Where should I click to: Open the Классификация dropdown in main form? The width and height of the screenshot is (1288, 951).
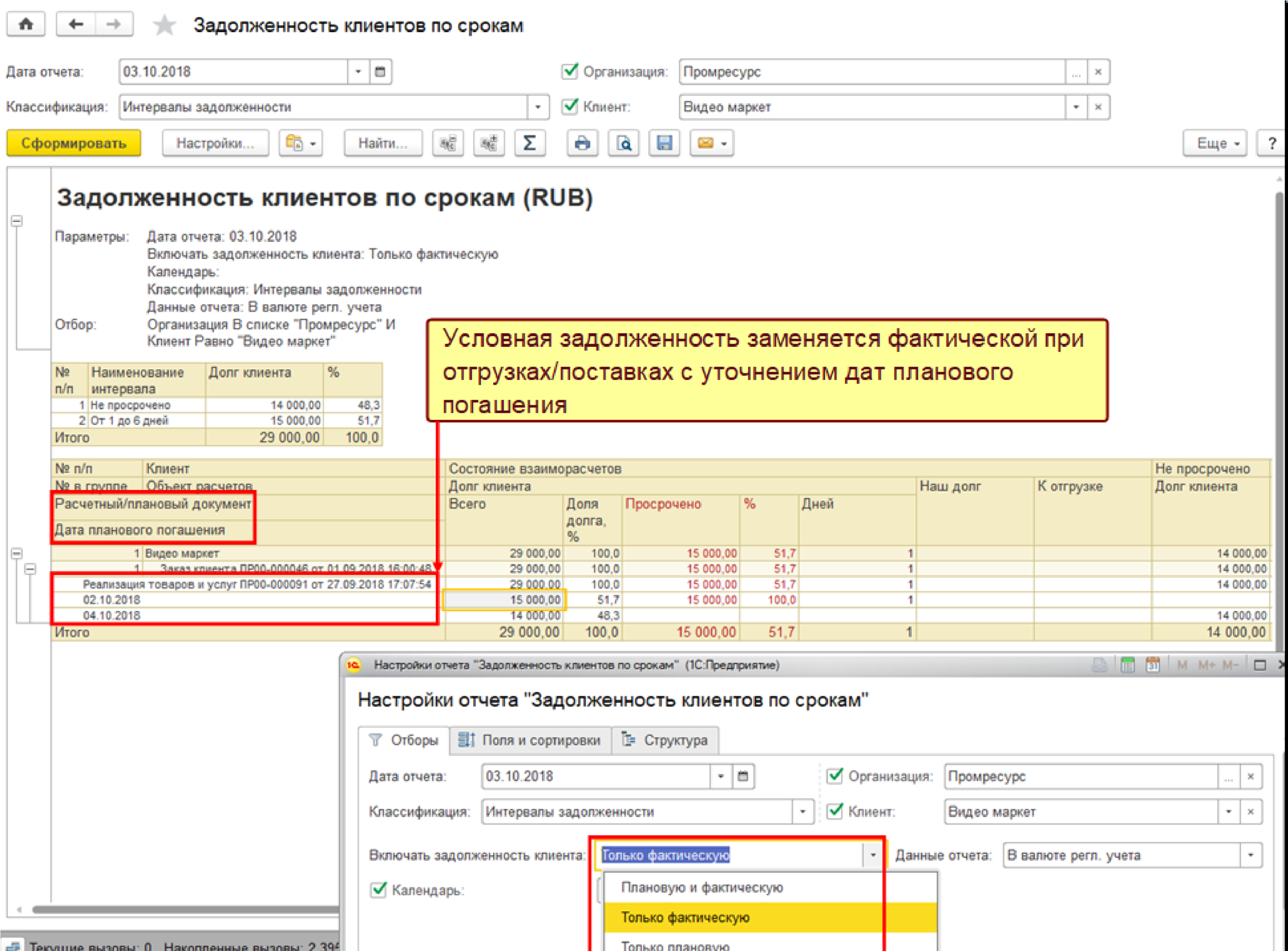coord(537,107)
